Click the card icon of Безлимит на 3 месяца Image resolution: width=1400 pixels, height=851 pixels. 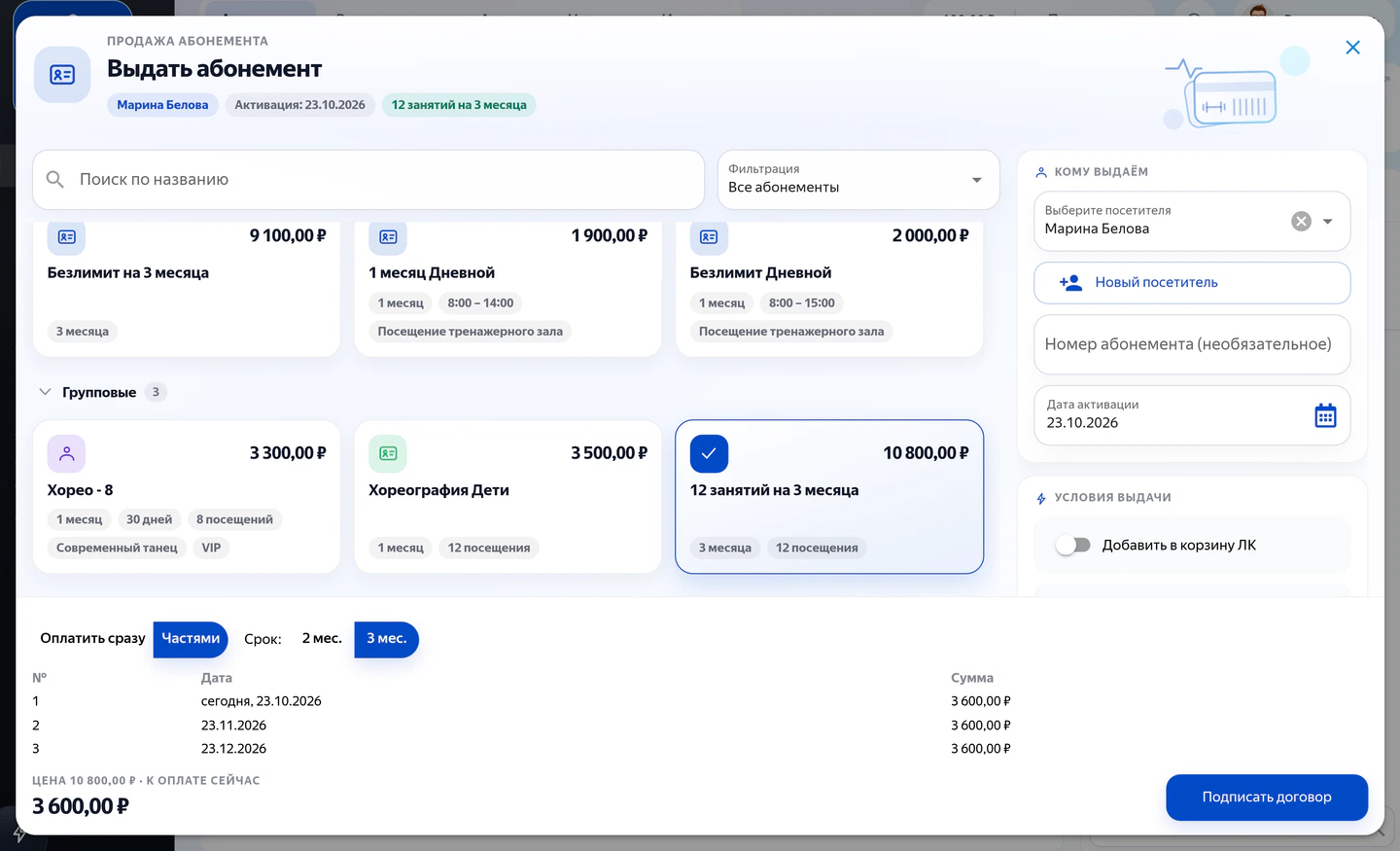click(x=66, y=236)
